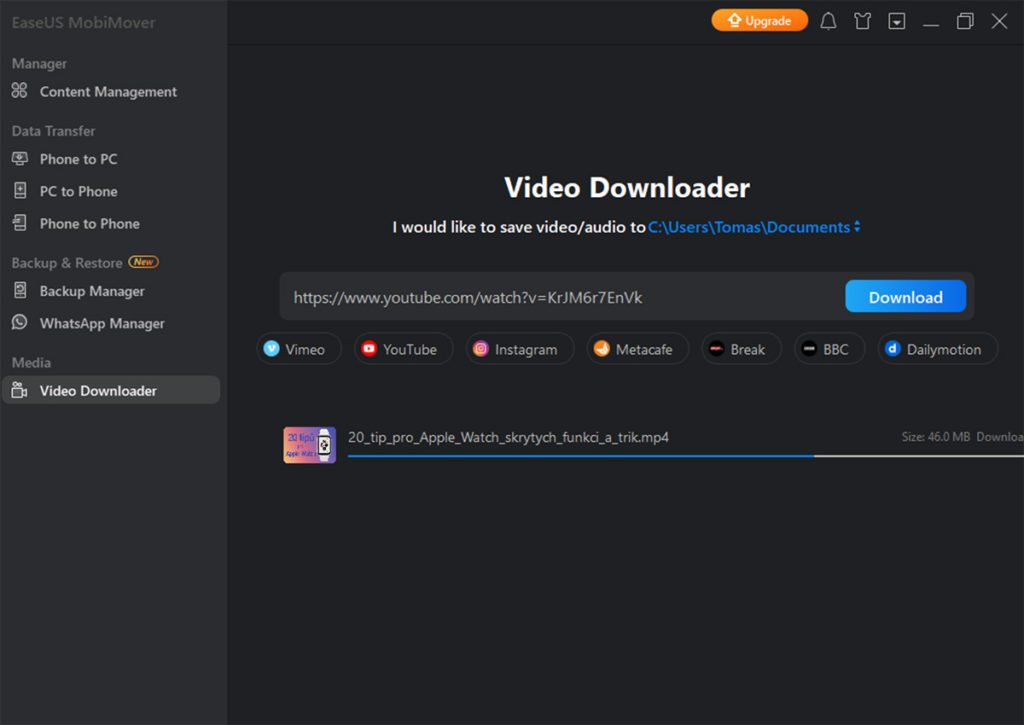Click the Metacafe logo icon
The width and height of the screenshot is (1024, 725).
601,349
